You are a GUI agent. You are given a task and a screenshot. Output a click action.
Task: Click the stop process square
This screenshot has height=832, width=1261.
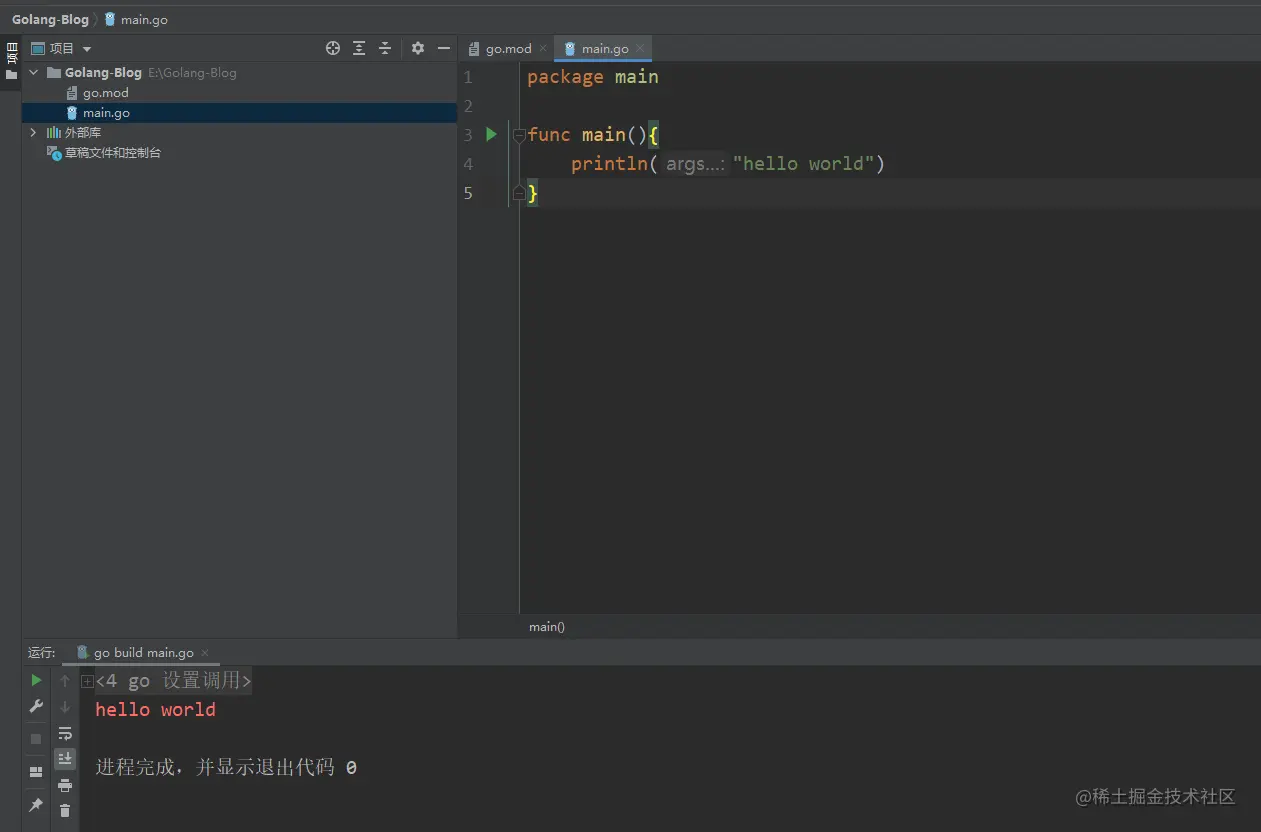(36, 739)
